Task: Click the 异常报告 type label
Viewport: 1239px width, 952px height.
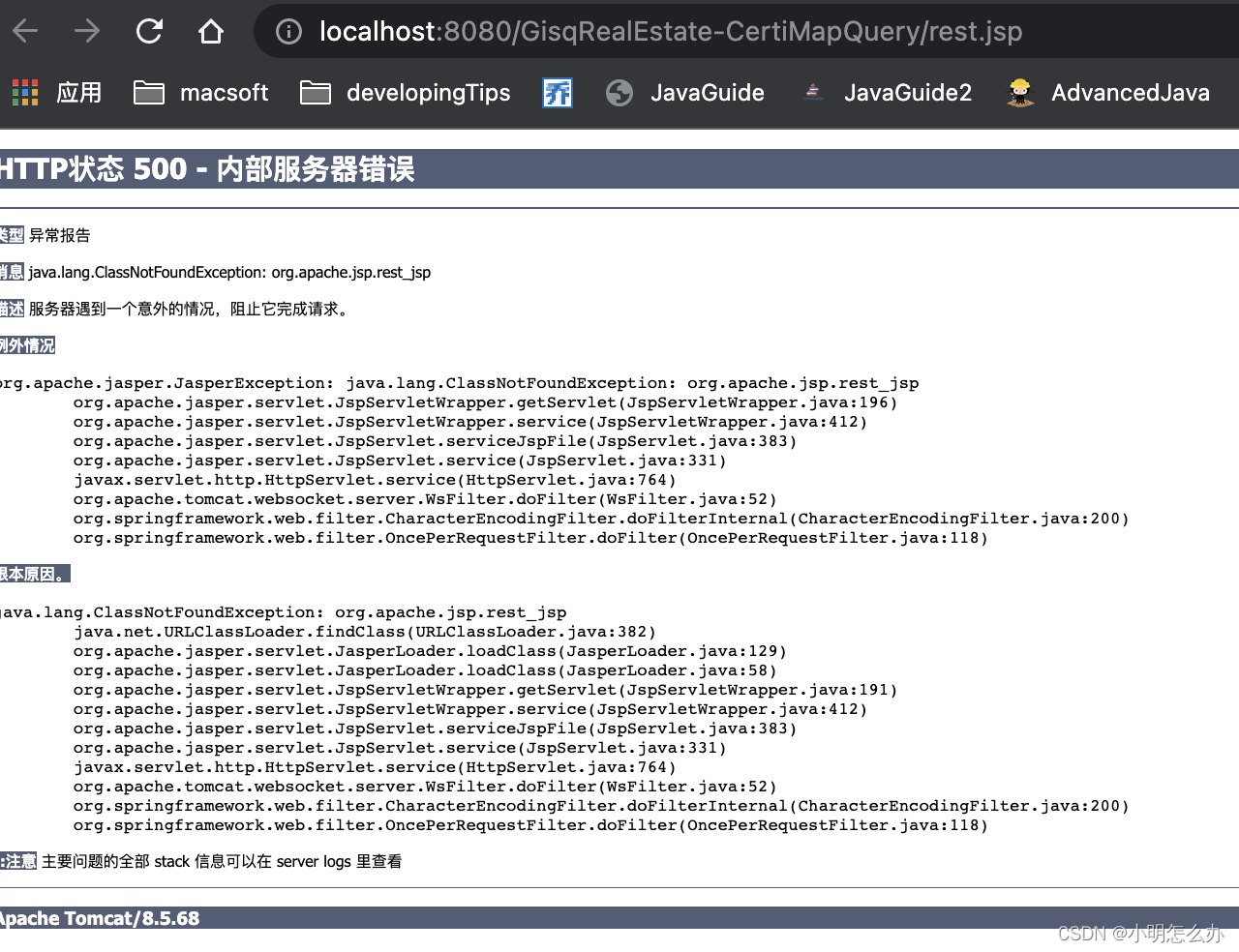Action: pos(62,235)
